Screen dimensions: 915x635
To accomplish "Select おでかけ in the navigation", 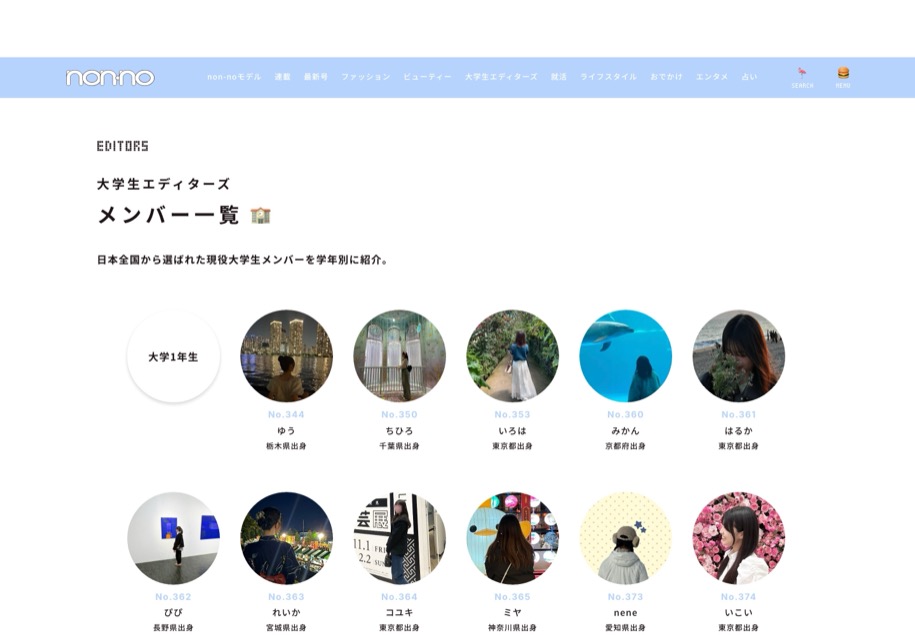I will [x=666, y=76].
